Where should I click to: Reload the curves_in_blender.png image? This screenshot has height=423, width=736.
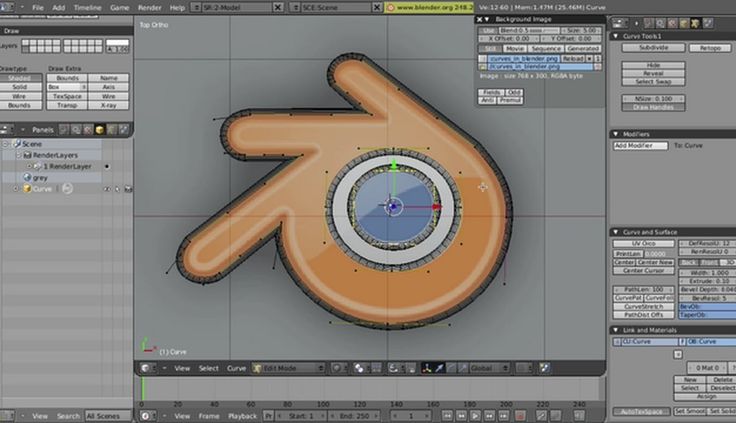coord(572,59)
